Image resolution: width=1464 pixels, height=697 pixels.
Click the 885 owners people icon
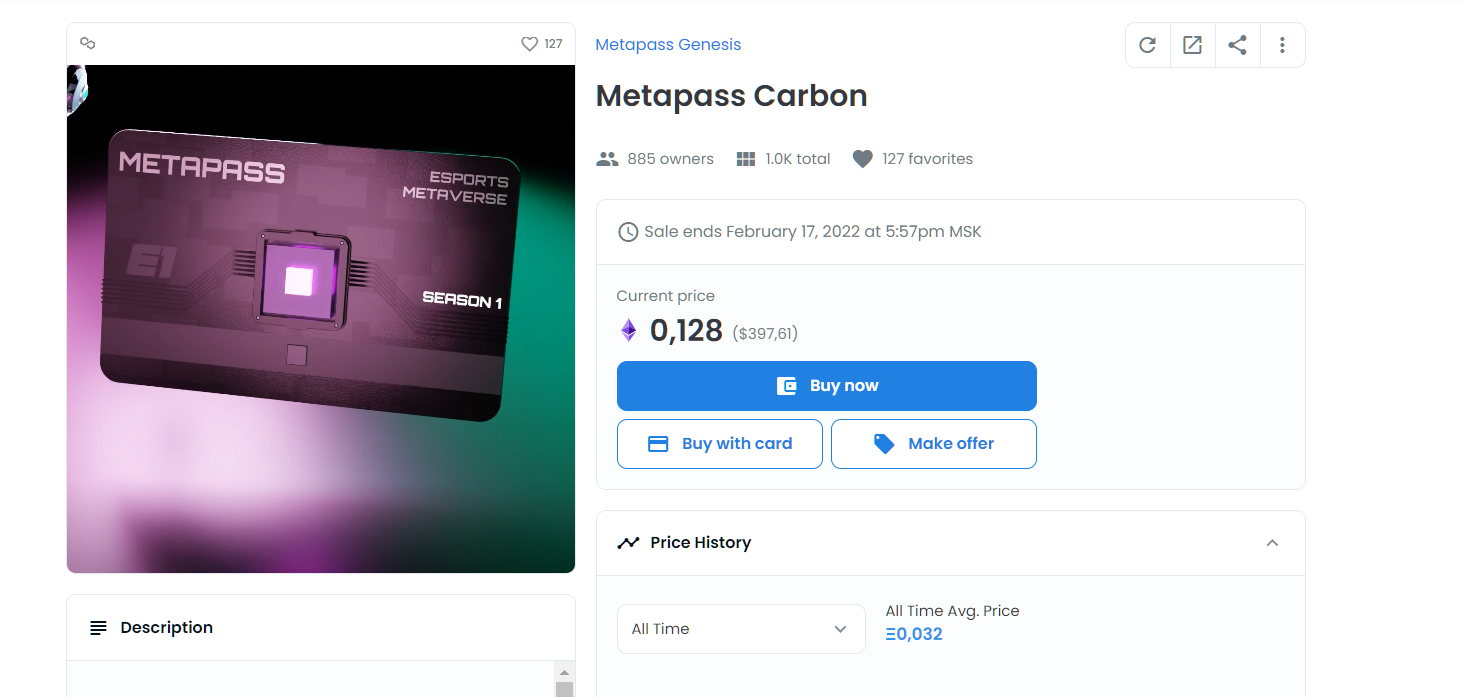pyautogui.click(x=607, y=159)
